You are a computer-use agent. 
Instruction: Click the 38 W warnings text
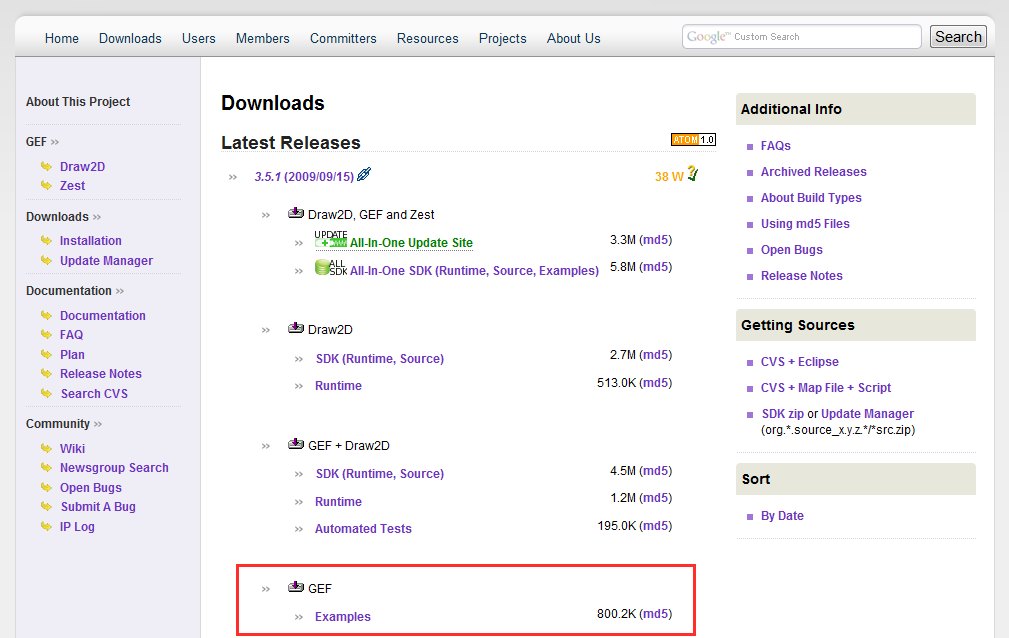pyautogui.click(x=669, y=176)
